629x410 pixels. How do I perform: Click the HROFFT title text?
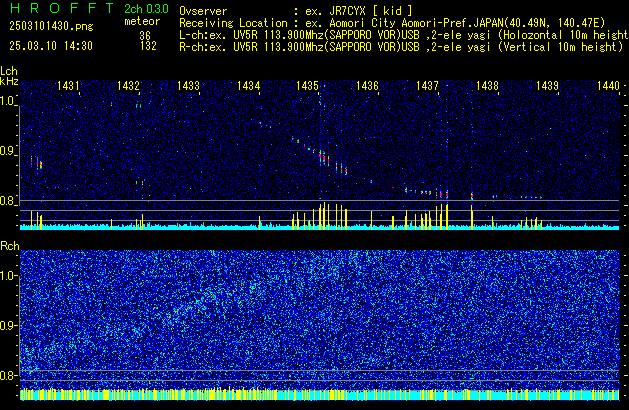(62, 8)
